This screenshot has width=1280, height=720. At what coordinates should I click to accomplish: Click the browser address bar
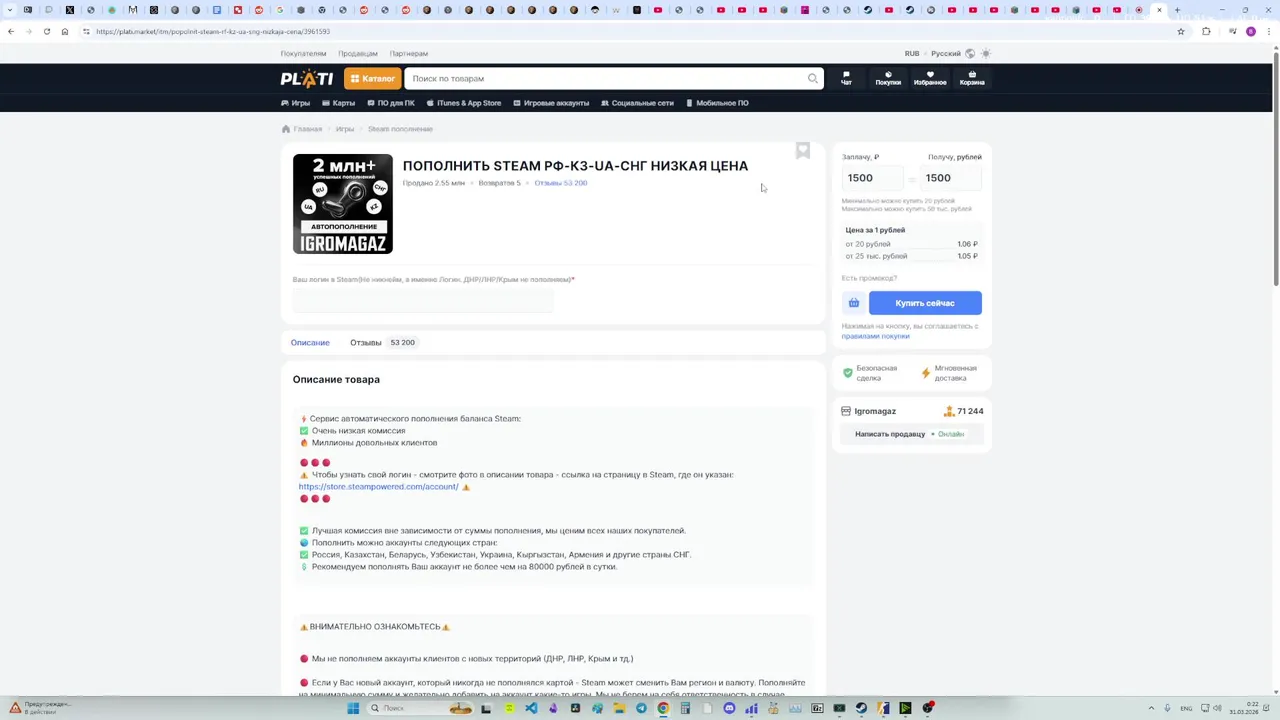pos(630,31)
